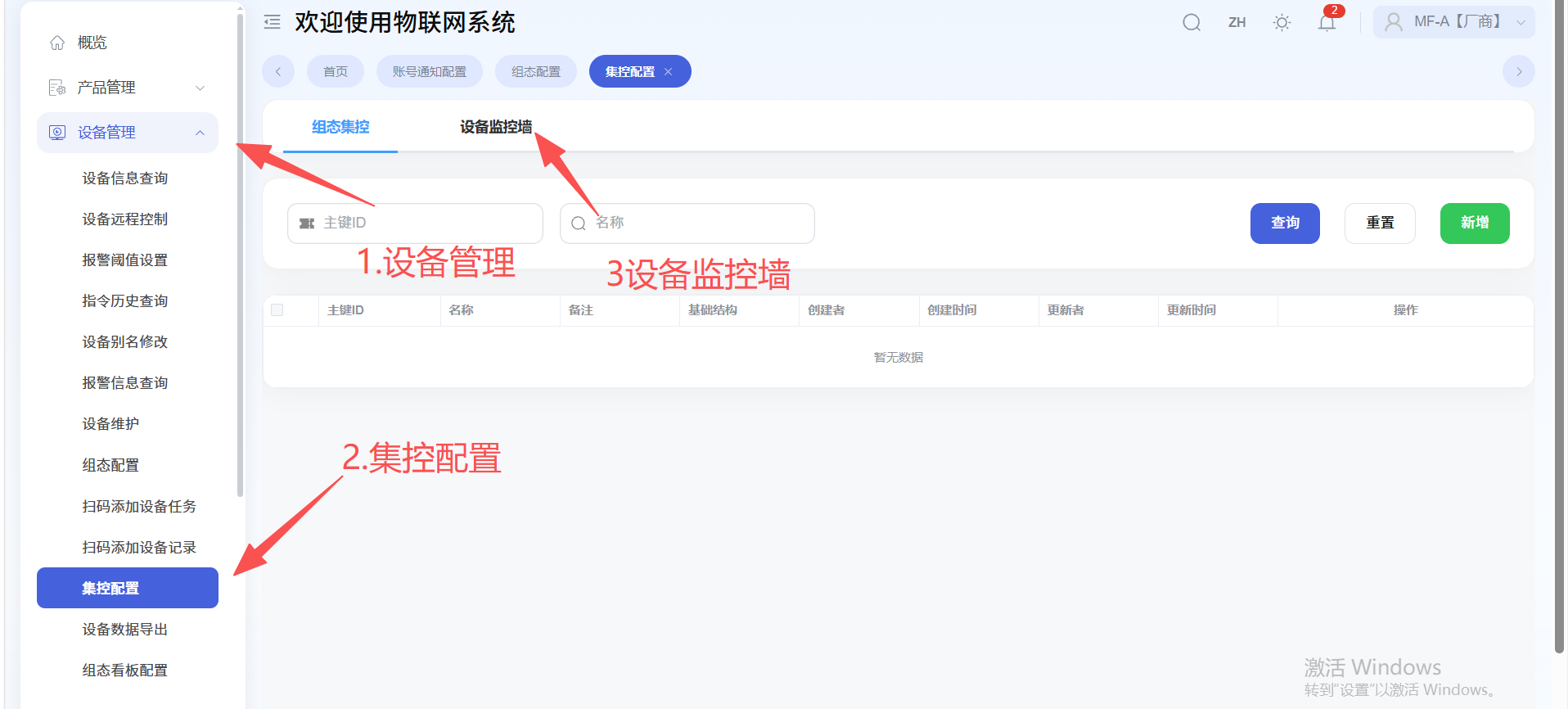
Task: Open 扫码添加设备任务 in the sidebar
Action: point(128,506)
